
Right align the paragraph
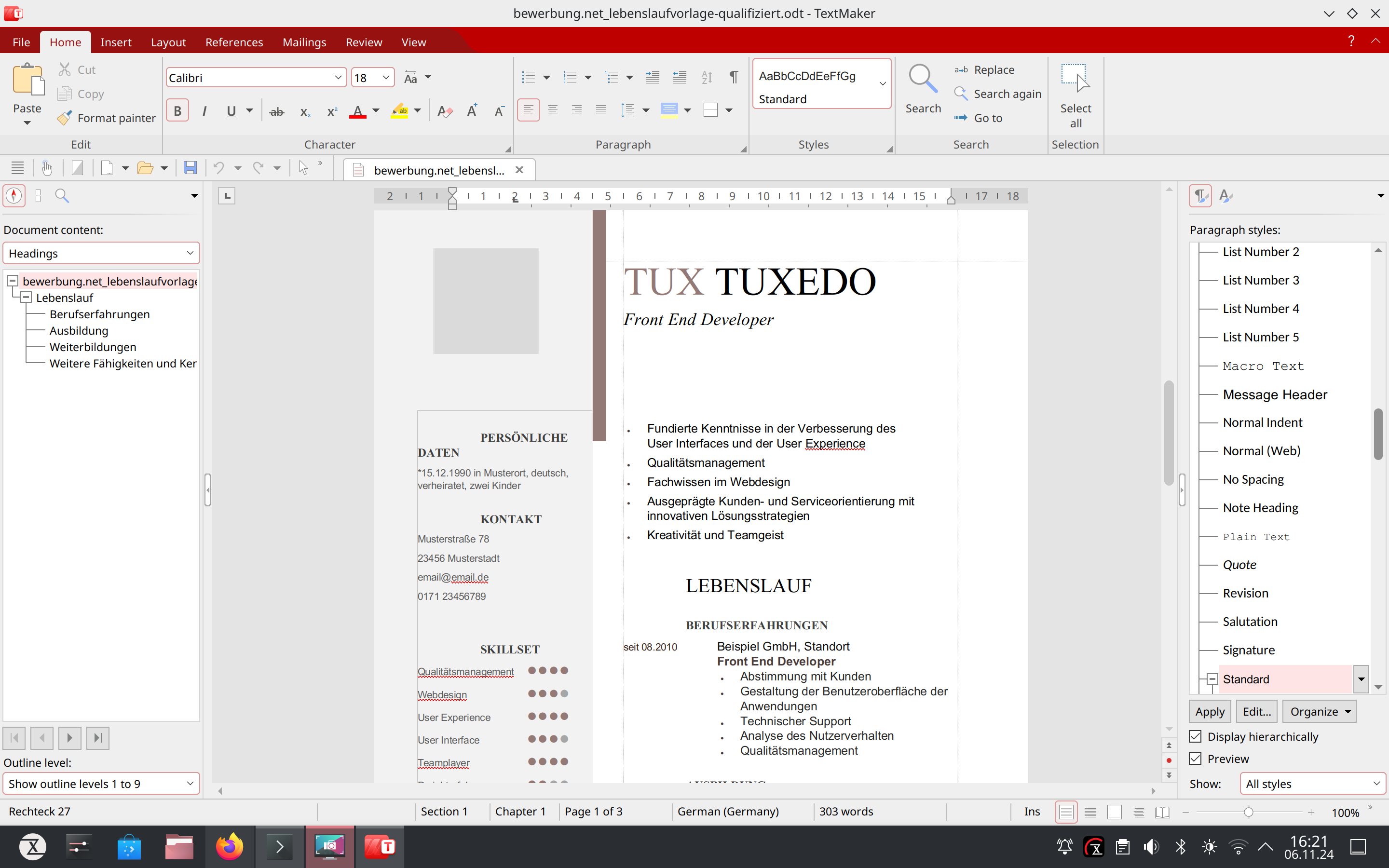click(x=576, y=110)
